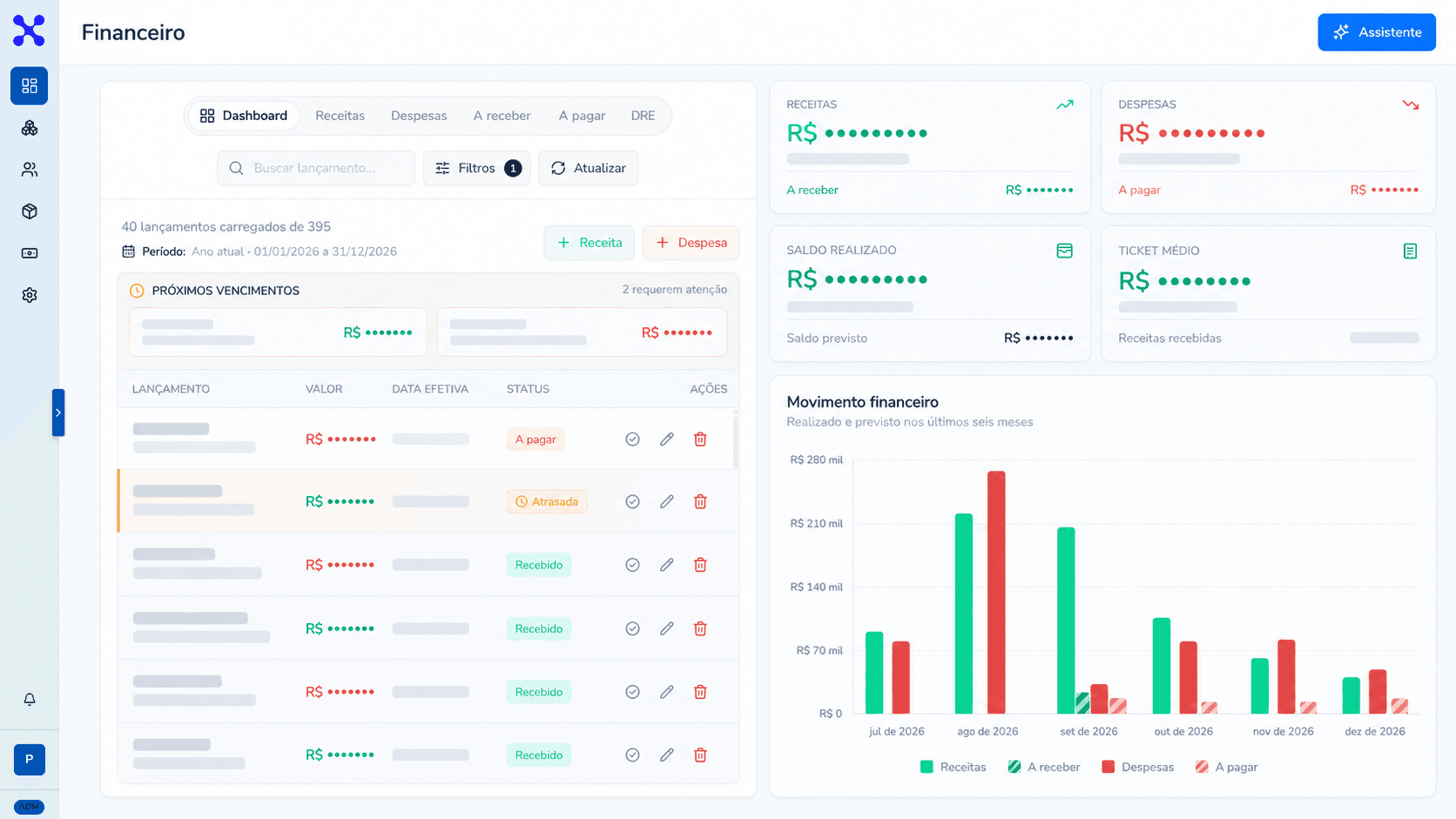Viewport: 1456px width, 819px height.
Task: Mark the Atrasada row as settled
Action: point(632,502)
